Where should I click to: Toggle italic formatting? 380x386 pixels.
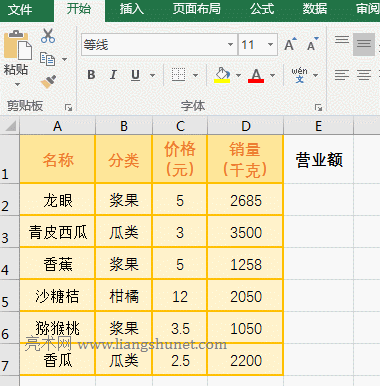click(x=113, y=75)
